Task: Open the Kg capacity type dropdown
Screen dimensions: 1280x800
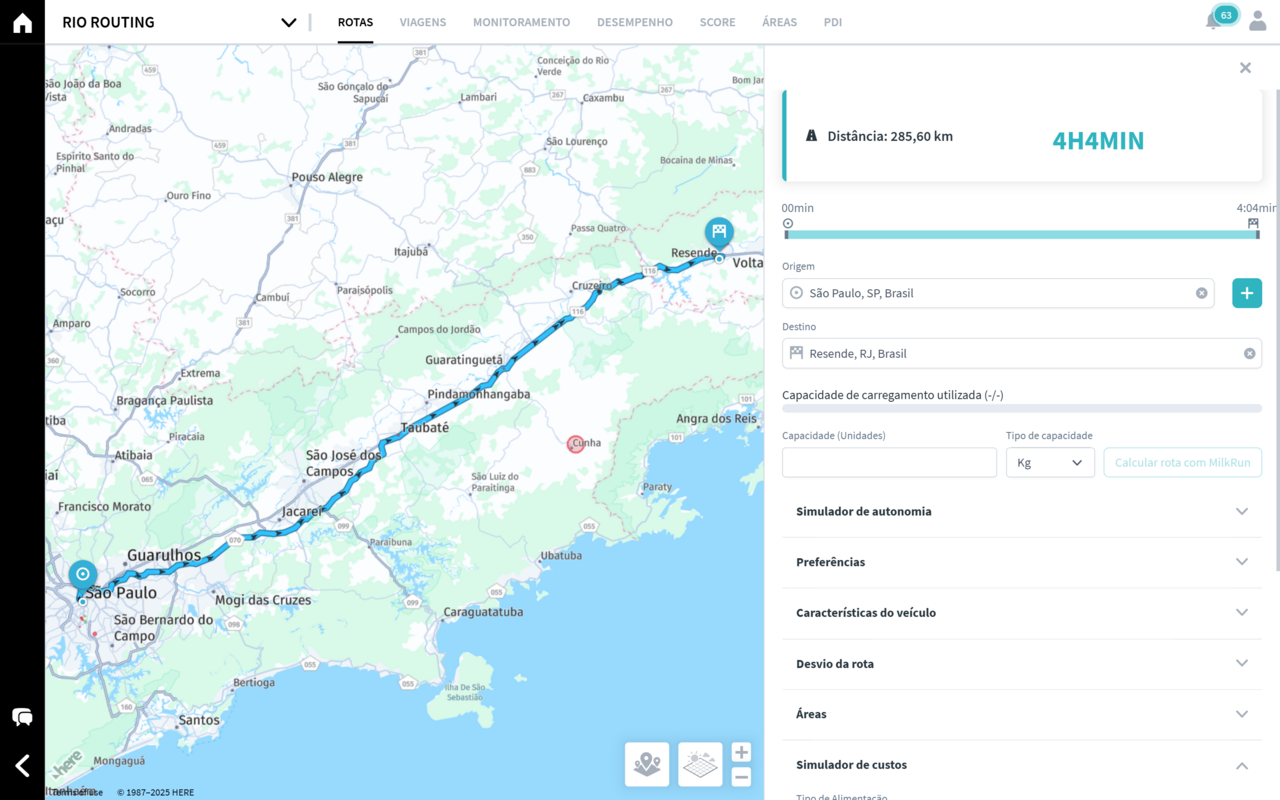Action: pyautogui.click(x=1049, y=462)
